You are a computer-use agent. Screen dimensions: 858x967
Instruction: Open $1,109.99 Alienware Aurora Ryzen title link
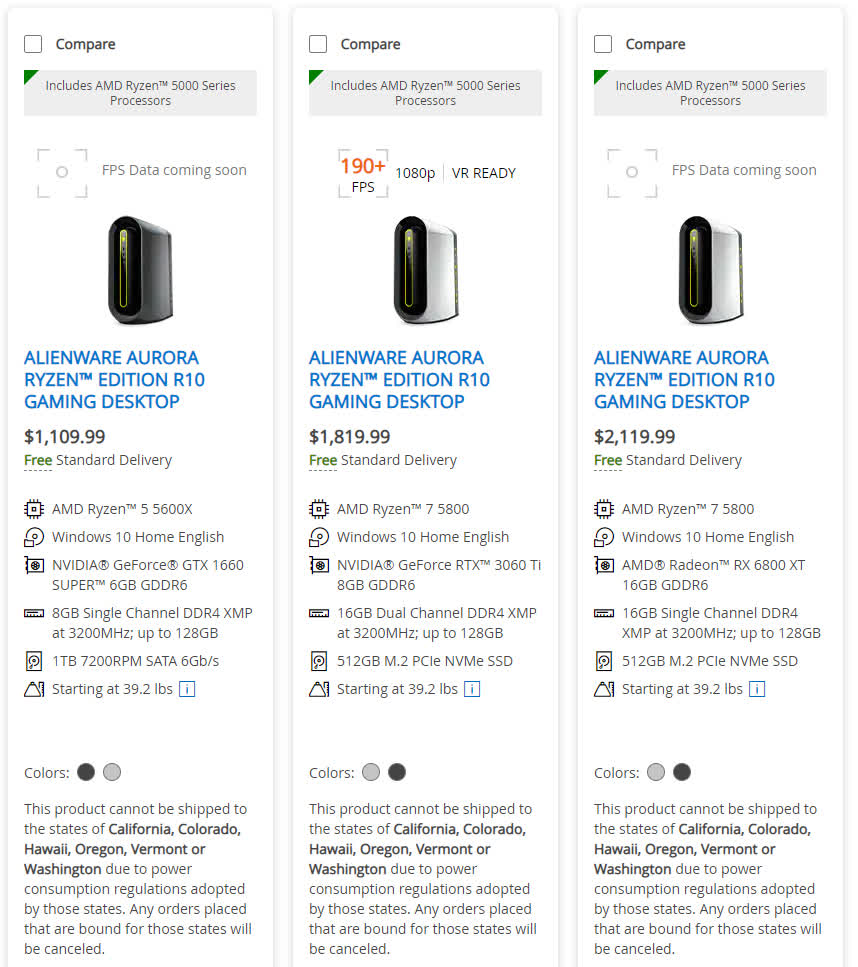pos(111,380)
